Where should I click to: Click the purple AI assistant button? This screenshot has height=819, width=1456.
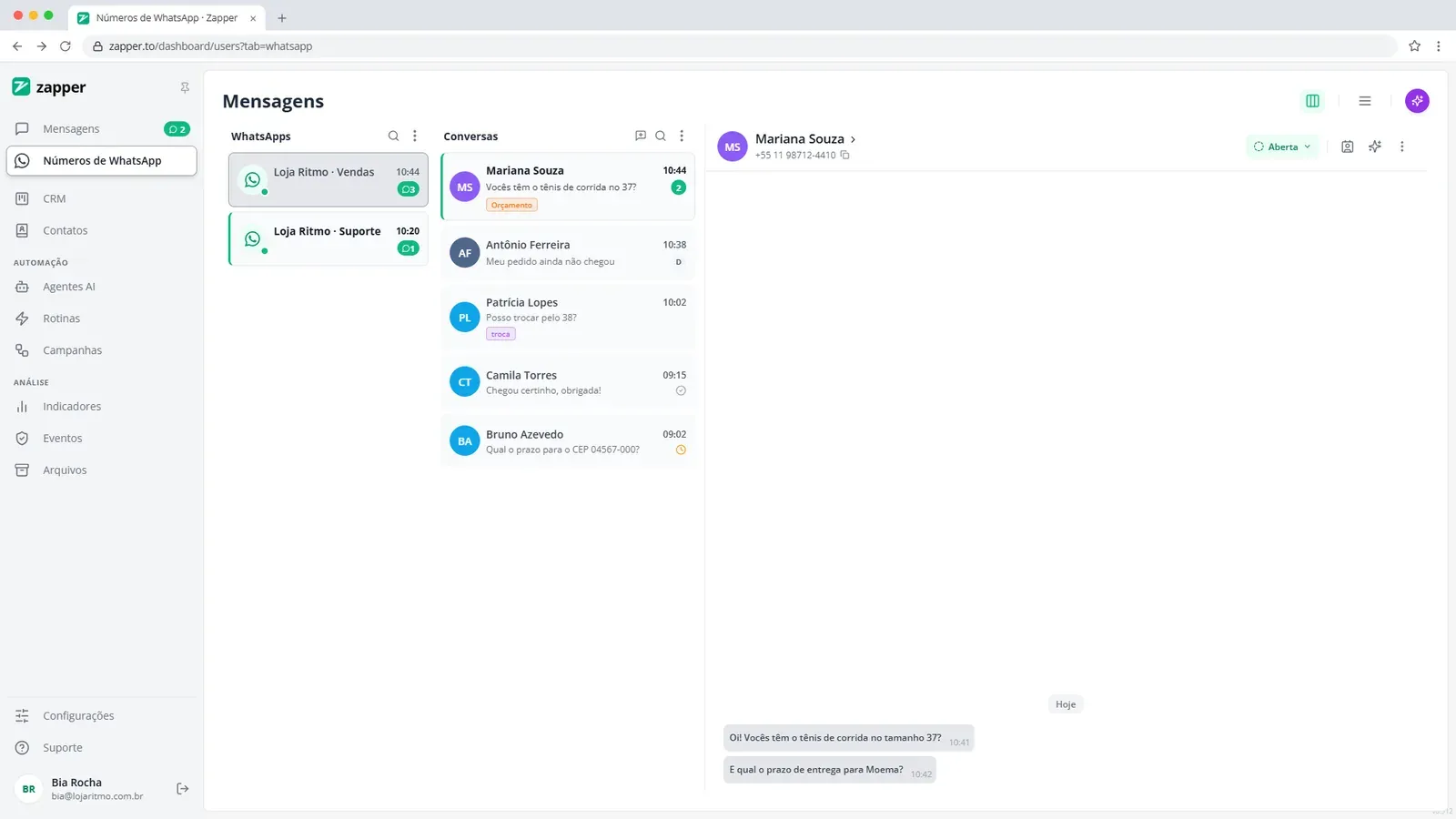coord(1417,101)
